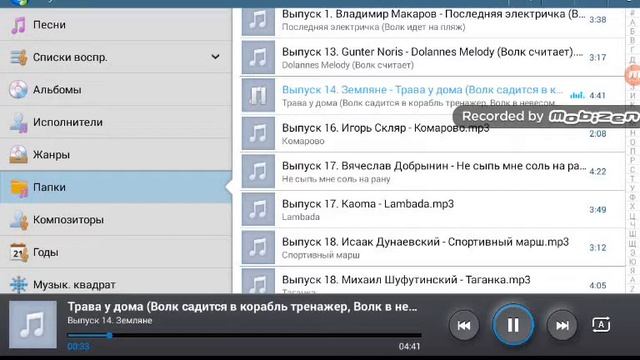Click thumbnail of Земляне track
640x360 pixels.
[x=258, y=96]
